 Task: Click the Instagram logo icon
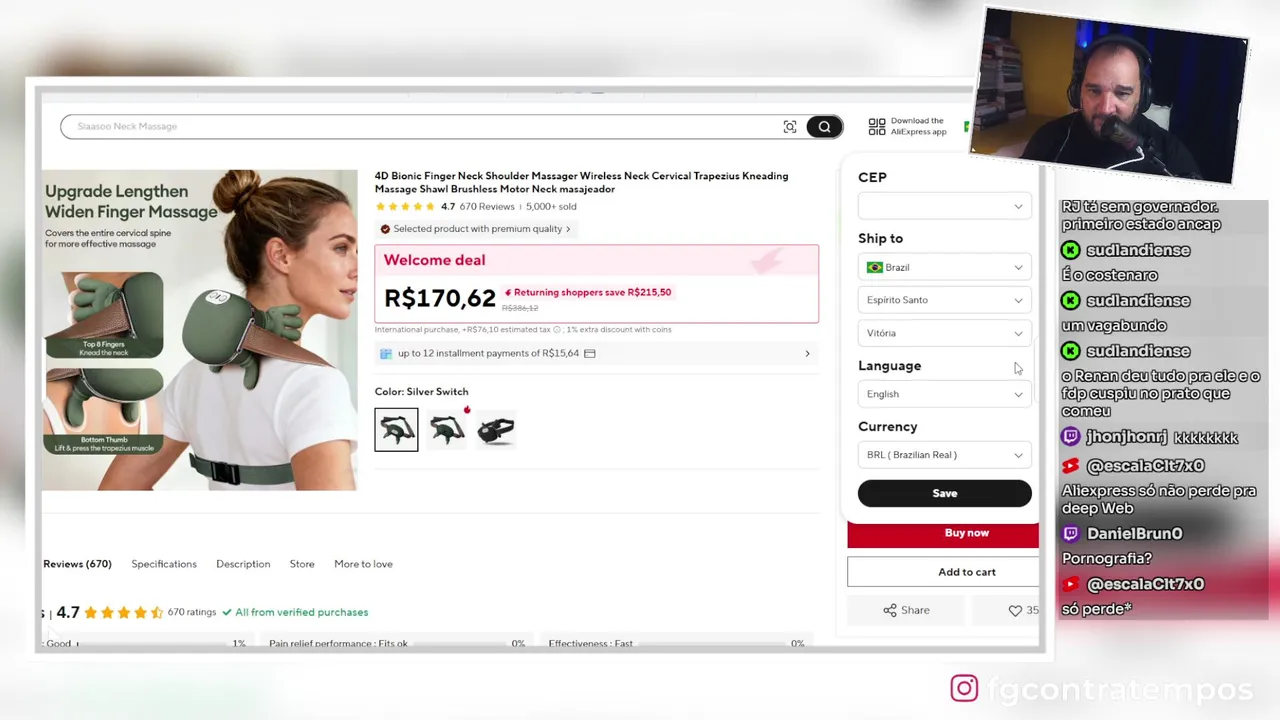coord(964,688)
